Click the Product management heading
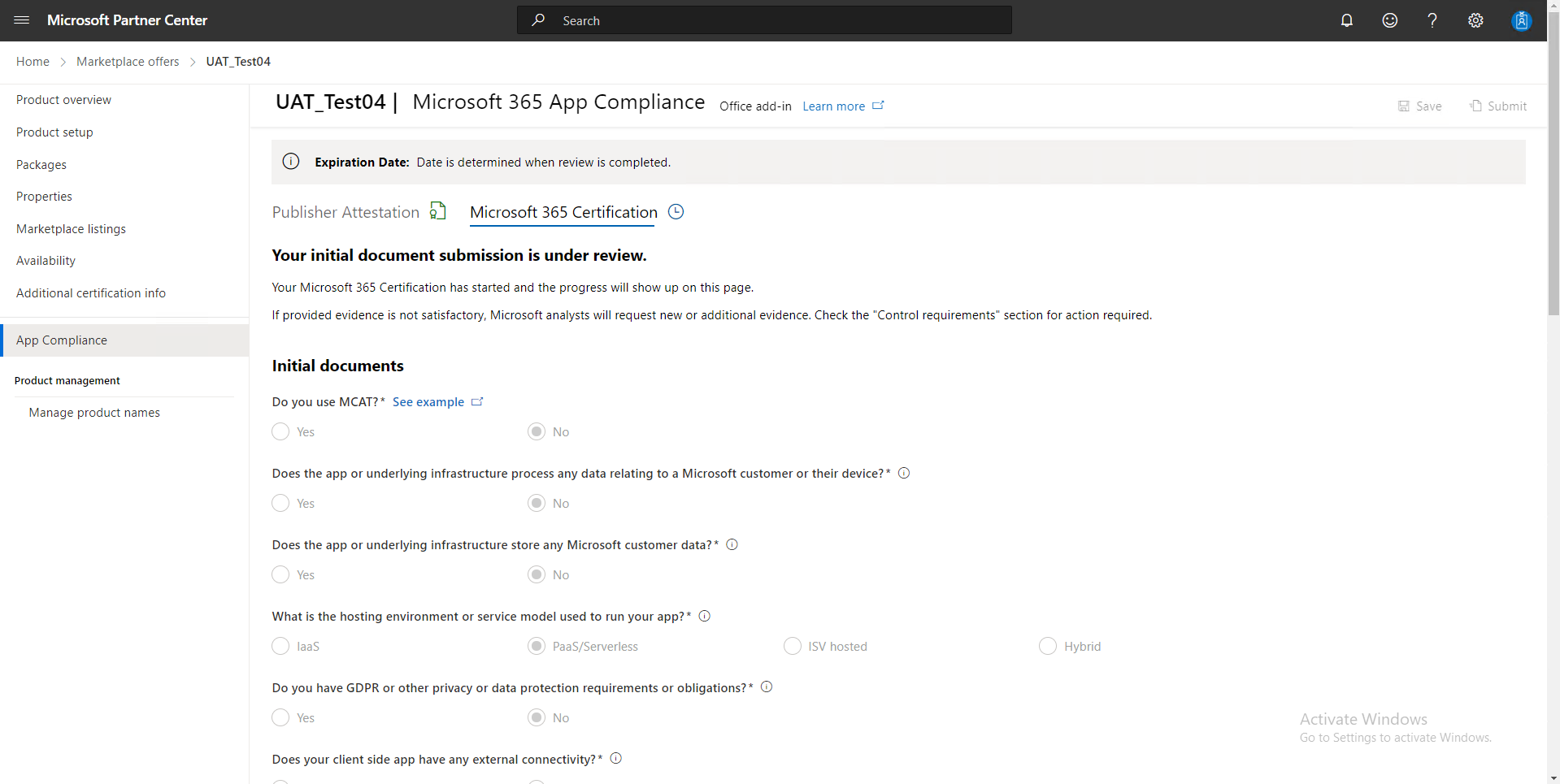Image resolution: width=1560 pixels, height=784 pixels. (x=67, y=381)
